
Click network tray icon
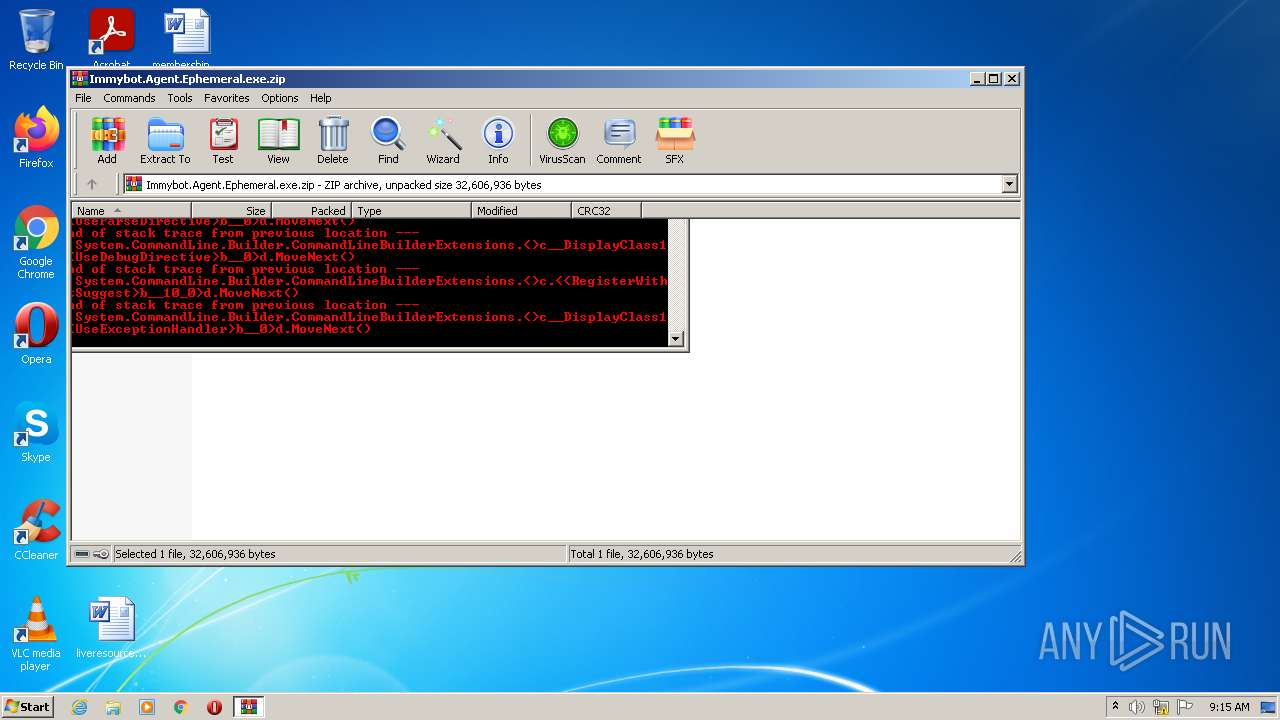1161,707
